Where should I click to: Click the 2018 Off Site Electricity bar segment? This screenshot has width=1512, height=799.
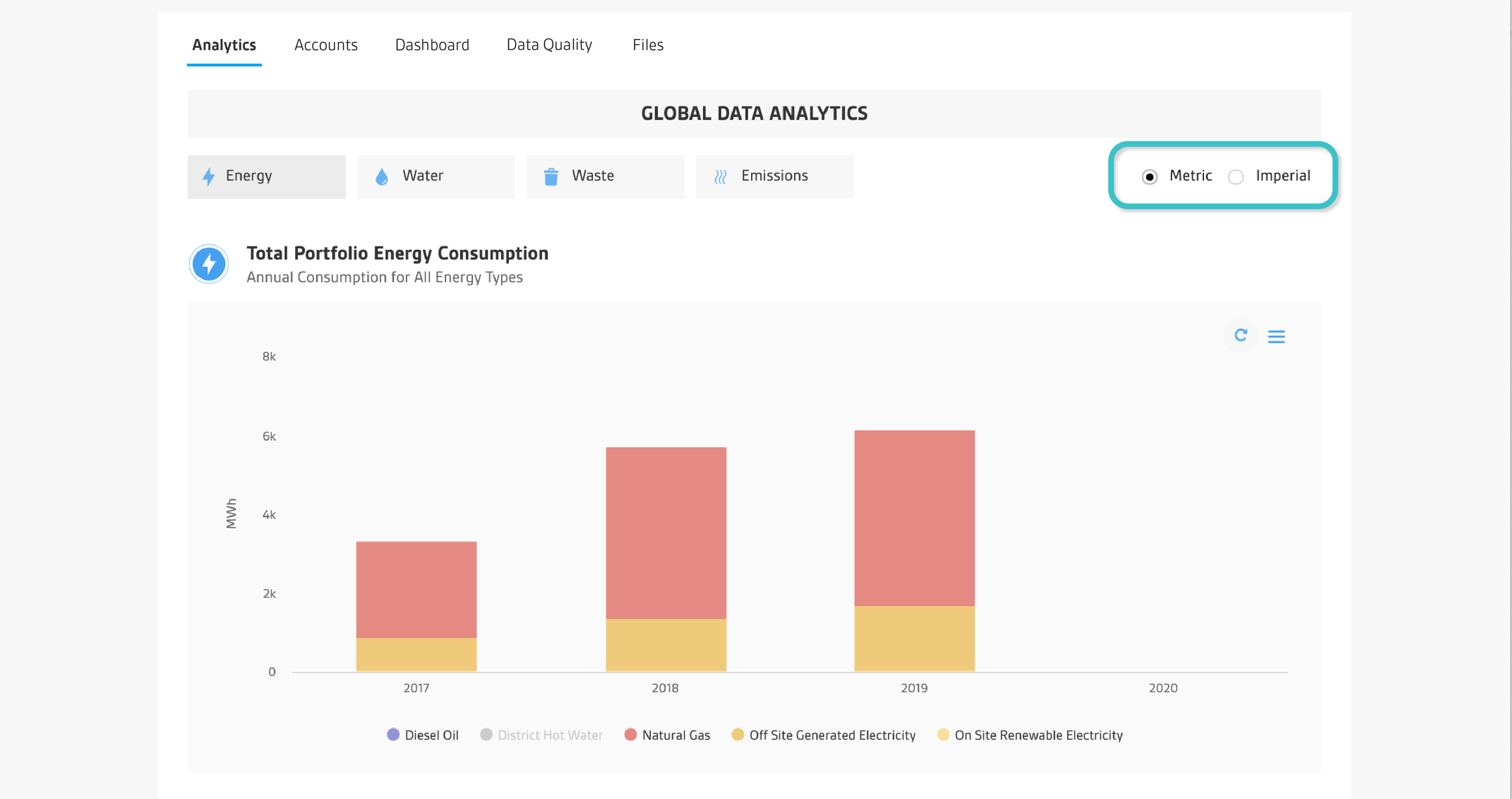[666, 644]
